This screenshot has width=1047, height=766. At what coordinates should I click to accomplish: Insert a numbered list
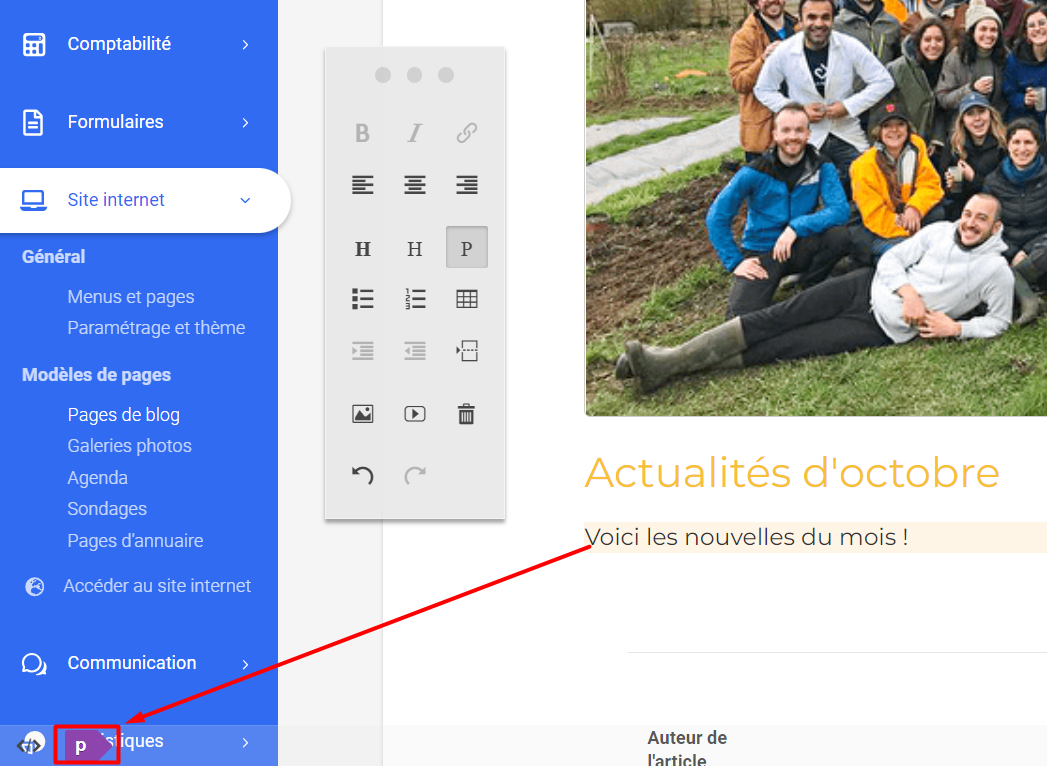click(x=415, y=298)
